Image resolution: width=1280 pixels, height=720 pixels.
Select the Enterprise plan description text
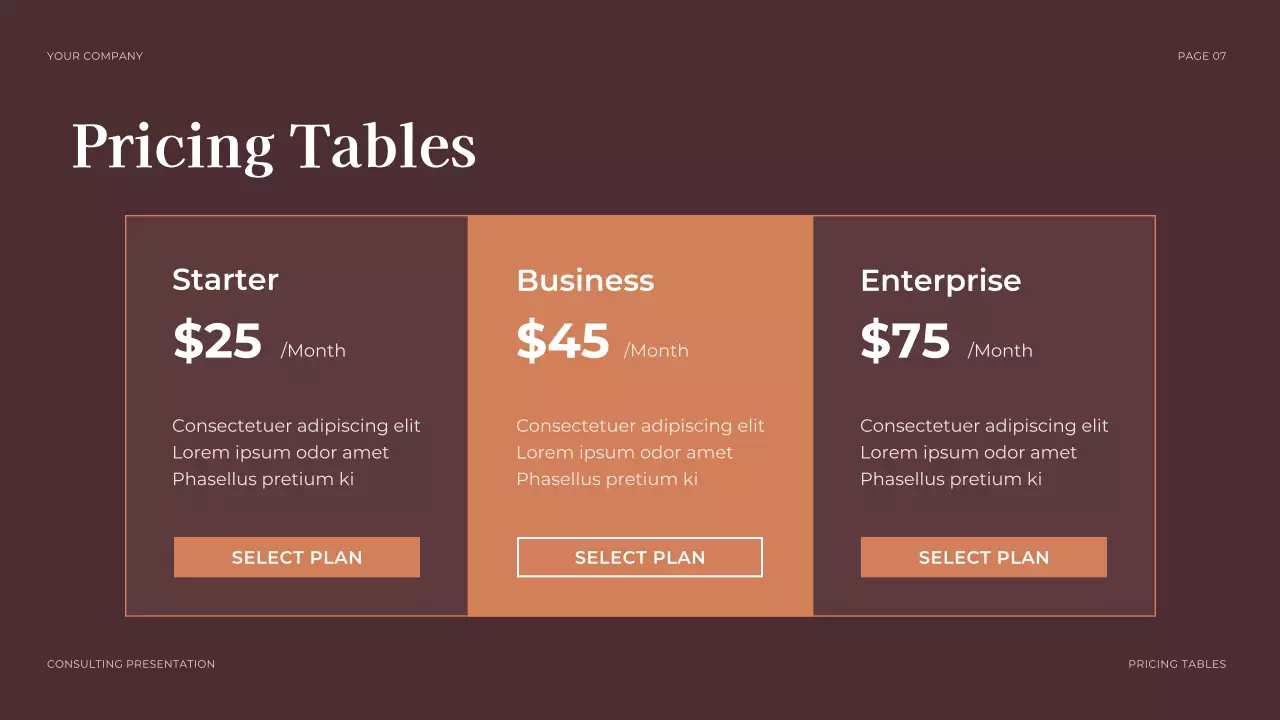click(984, 452)
